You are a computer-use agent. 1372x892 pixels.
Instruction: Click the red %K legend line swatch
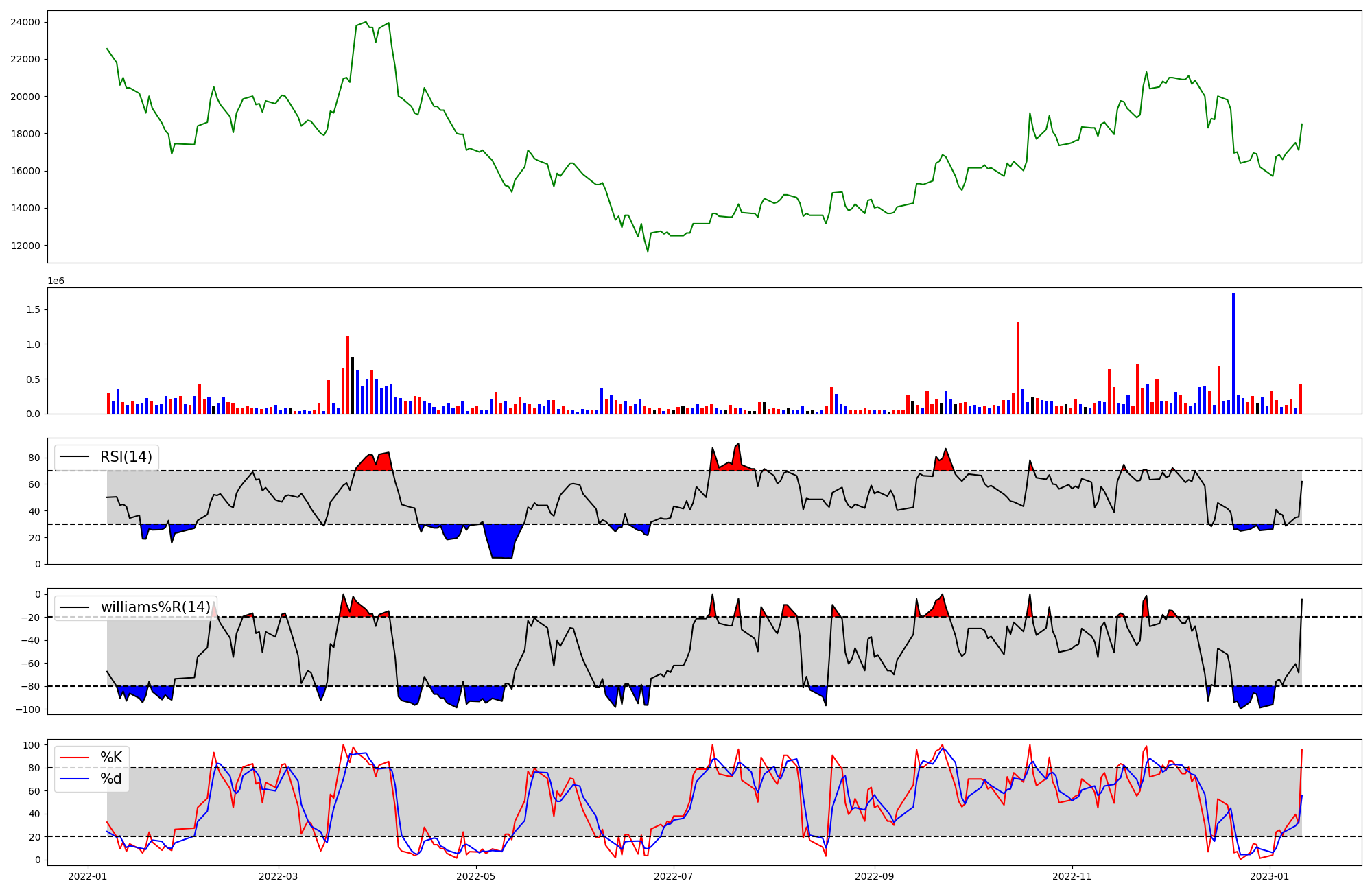coord(75,758)
